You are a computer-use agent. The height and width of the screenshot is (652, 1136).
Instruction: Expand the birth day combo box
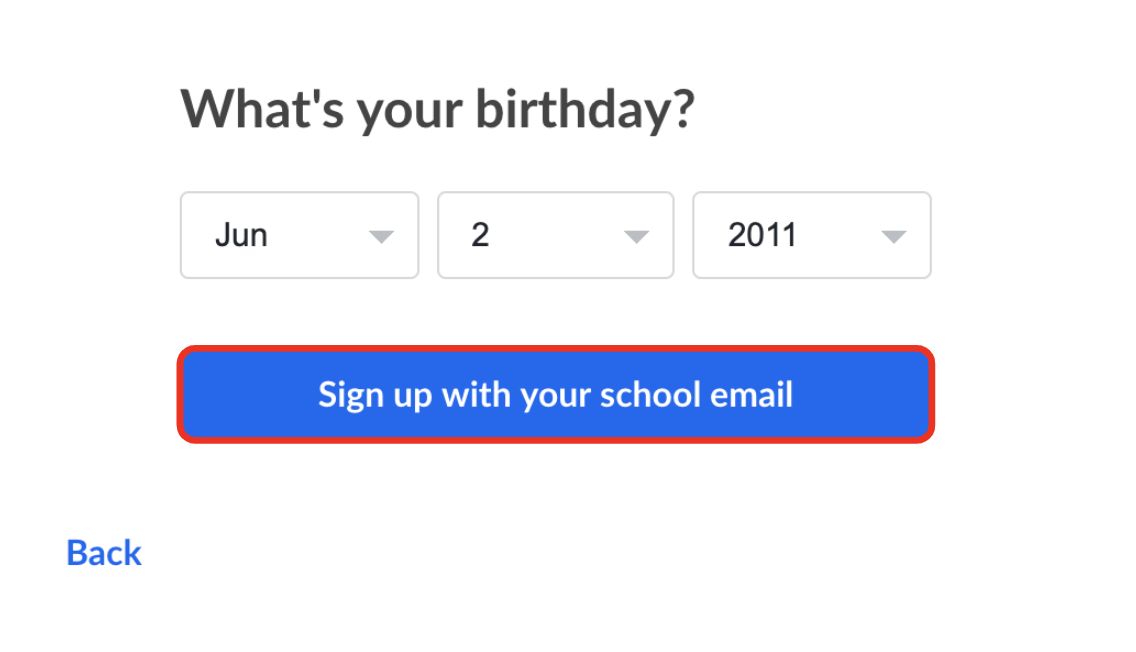click(x=555, y=235)
